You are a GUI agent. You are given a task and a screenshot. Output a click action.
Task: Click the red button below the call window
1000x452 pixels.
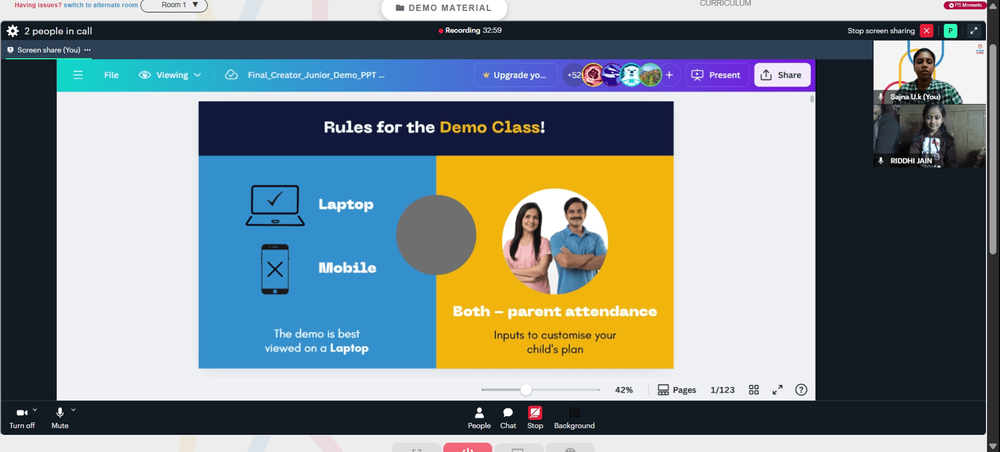click(467, 448)
